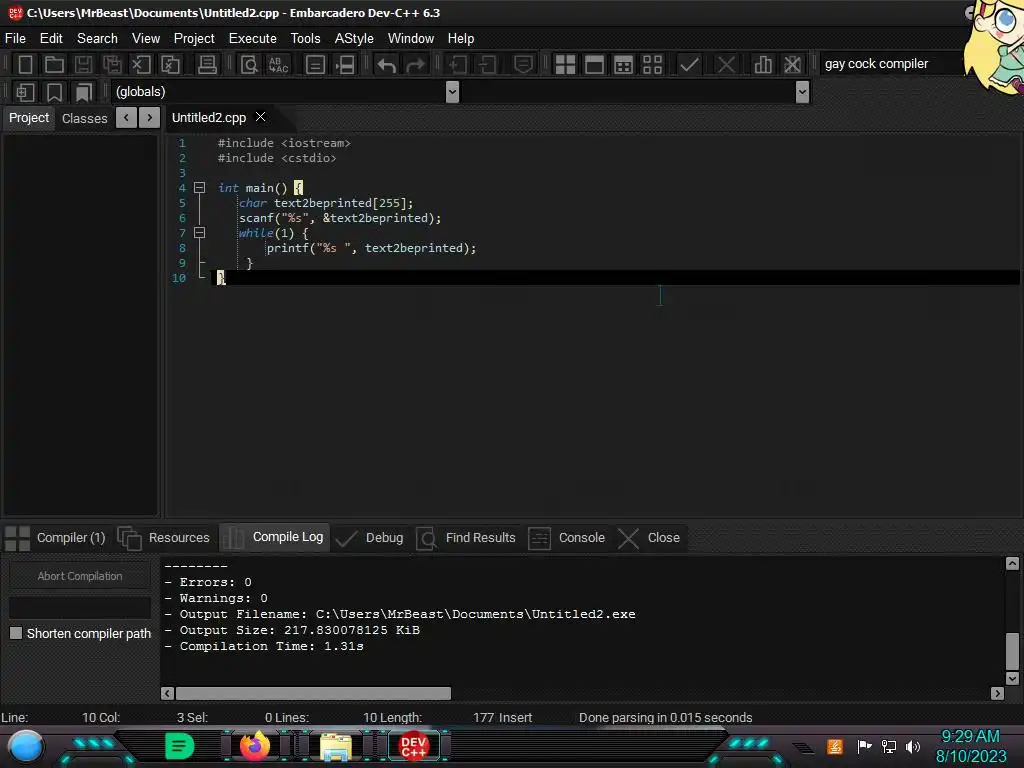1024x768 pixels.
Task: Open the AStyle menu
Action: [354, 39]
